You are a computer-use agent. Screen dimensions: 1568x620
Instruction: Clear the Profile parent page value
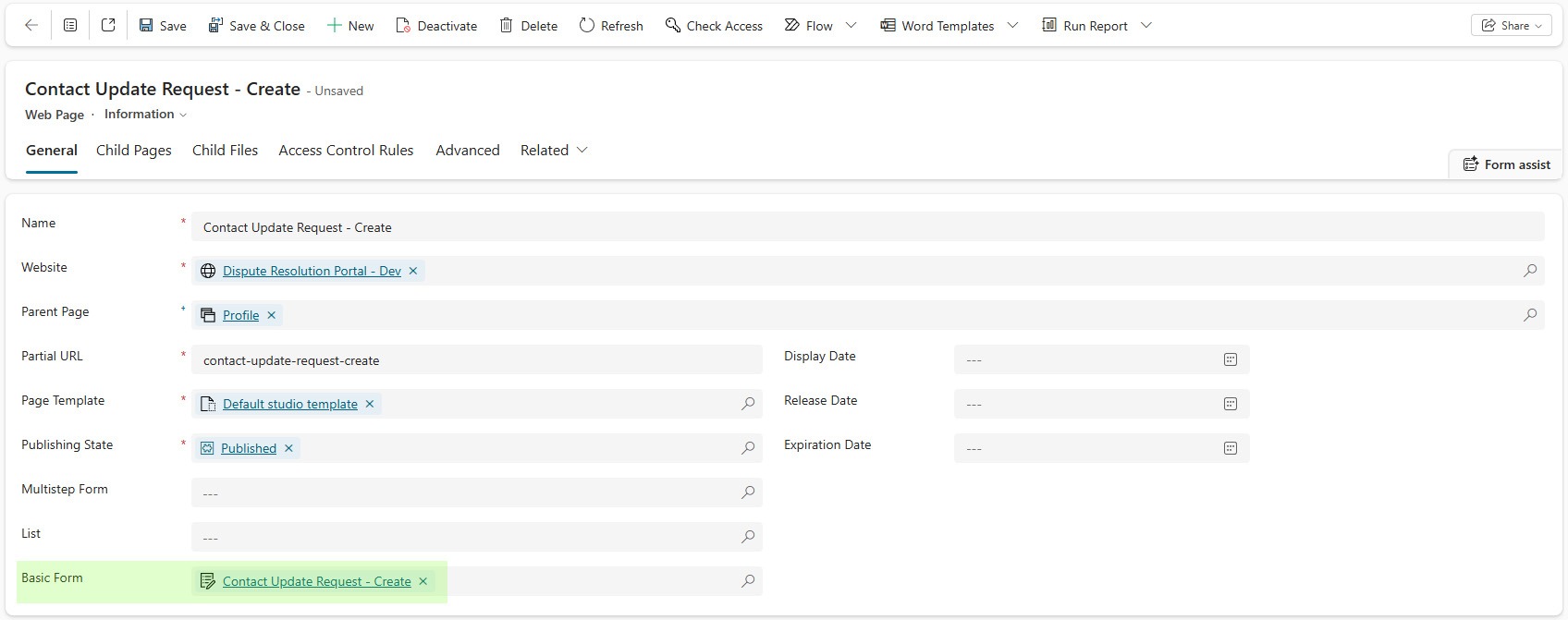pos(271,315)
